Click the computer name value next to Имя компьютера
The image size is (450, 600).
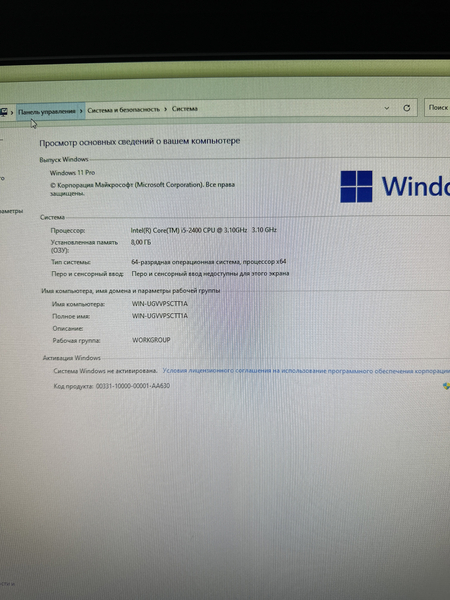coord(160,304)
